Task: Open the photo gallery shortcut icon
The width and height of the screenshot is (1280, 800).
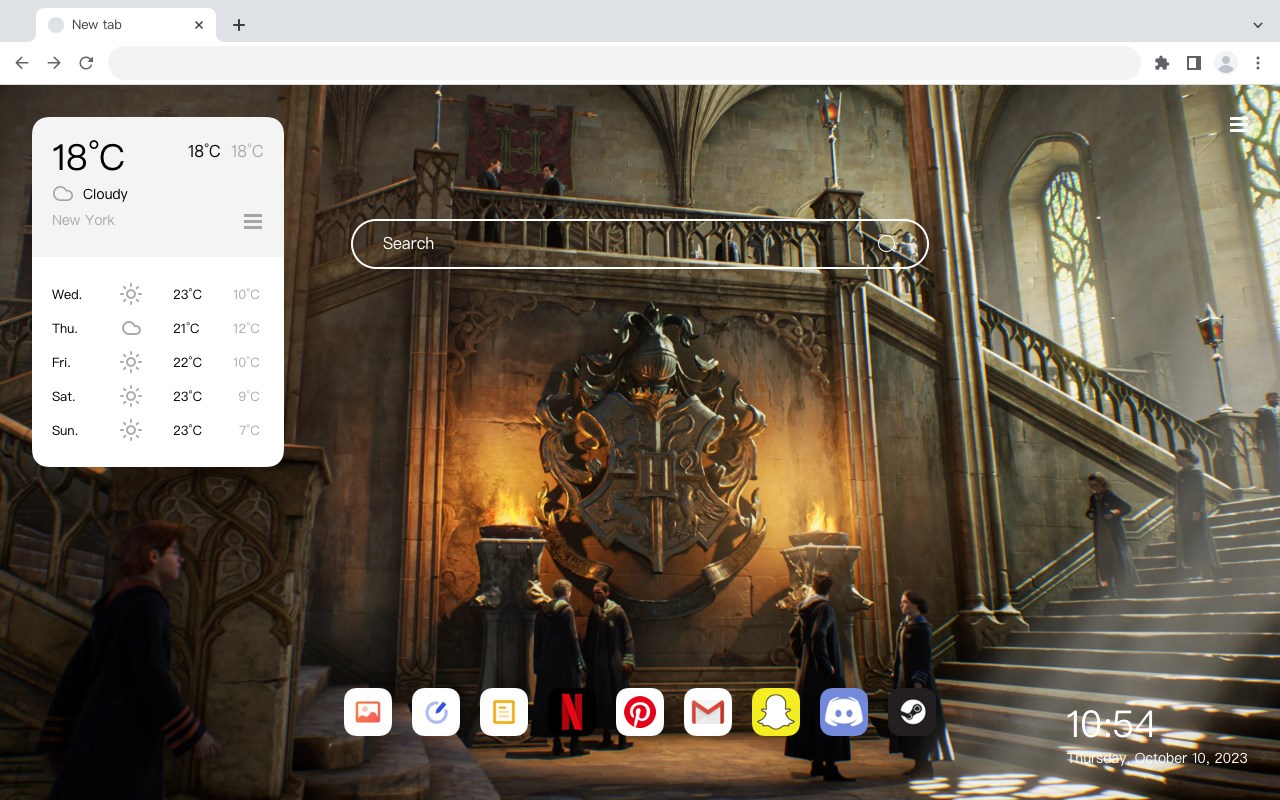Action: point(368,712)
